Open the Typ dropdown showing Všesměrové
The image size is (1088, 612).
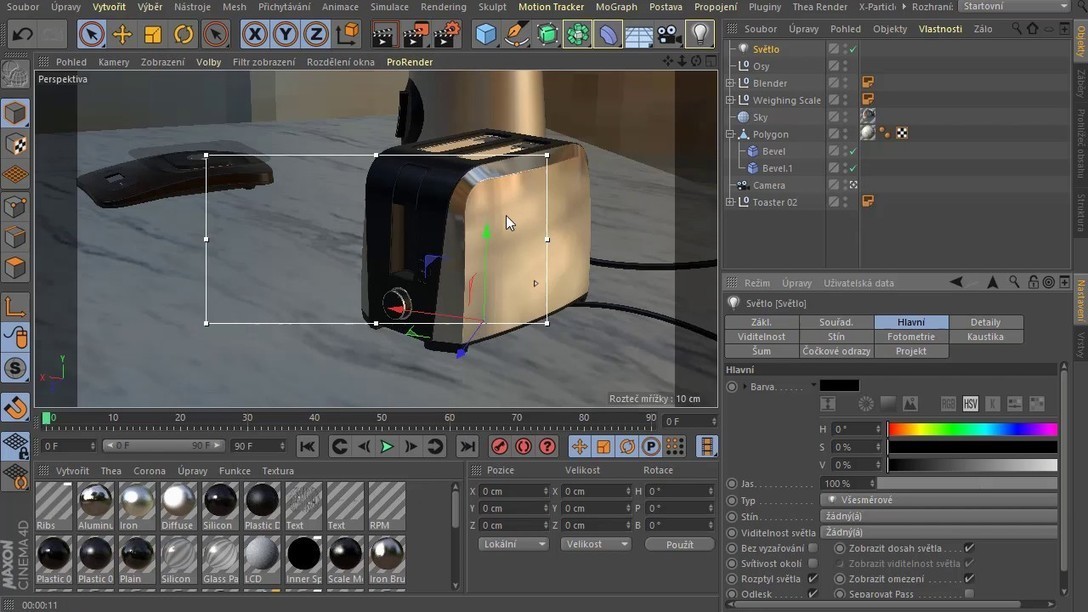[x=938, y=500]
